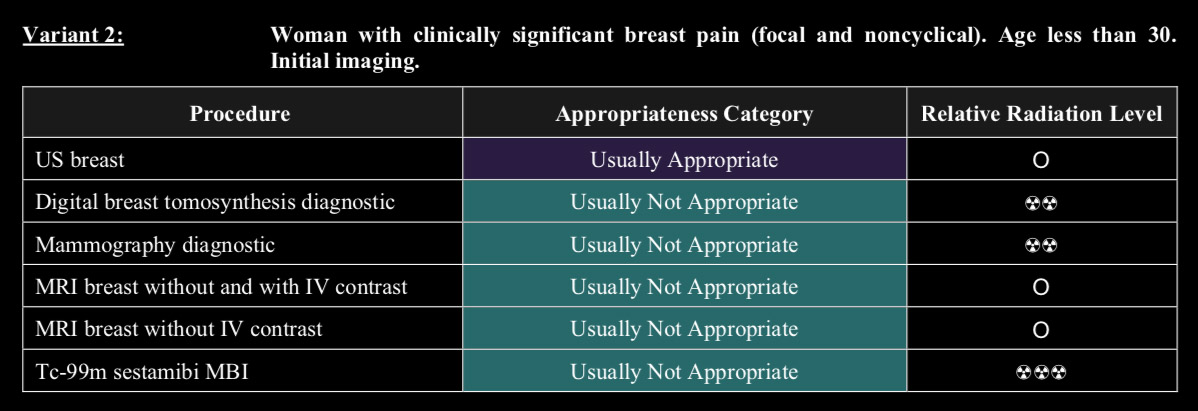Click MRI breast without IV contrast text
1198x411 pixels.
(179, 328)
